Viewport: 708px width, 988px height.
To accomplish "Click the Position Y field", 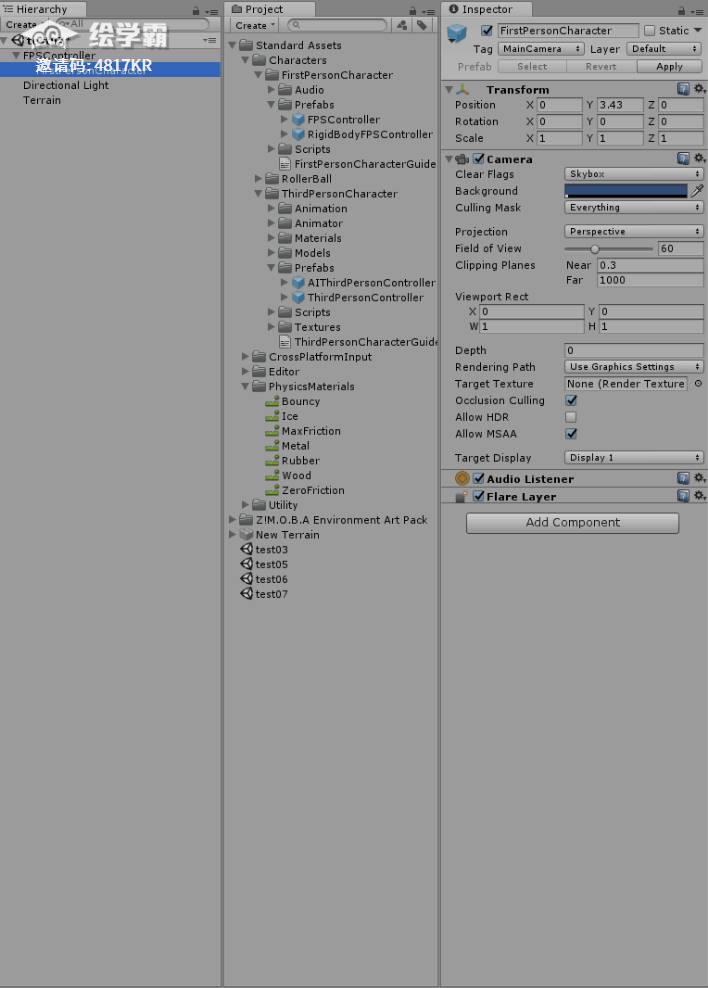I will point(620,105).
